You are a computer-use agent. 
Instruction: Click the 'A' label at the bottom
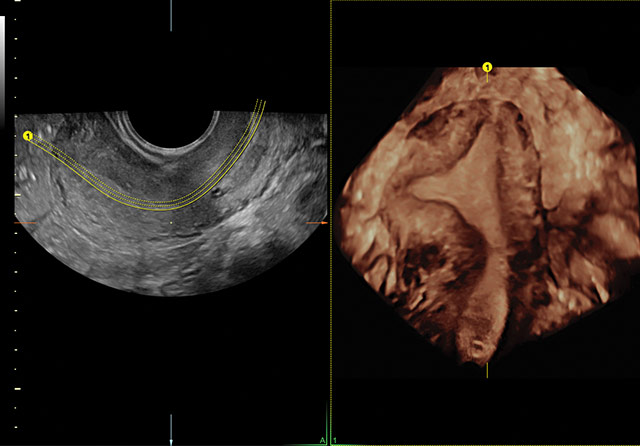coord(321,440)
